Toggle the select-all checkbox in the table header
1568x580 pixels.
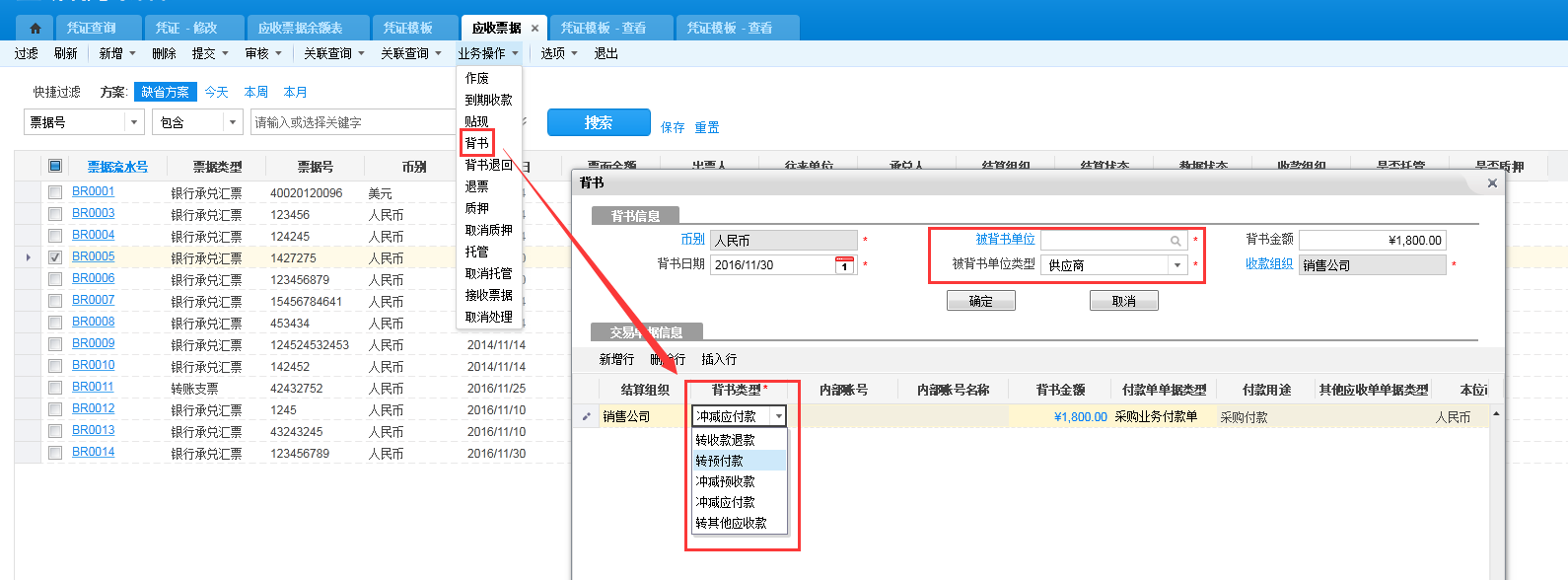pyautogui.click(x=55, y=167)
